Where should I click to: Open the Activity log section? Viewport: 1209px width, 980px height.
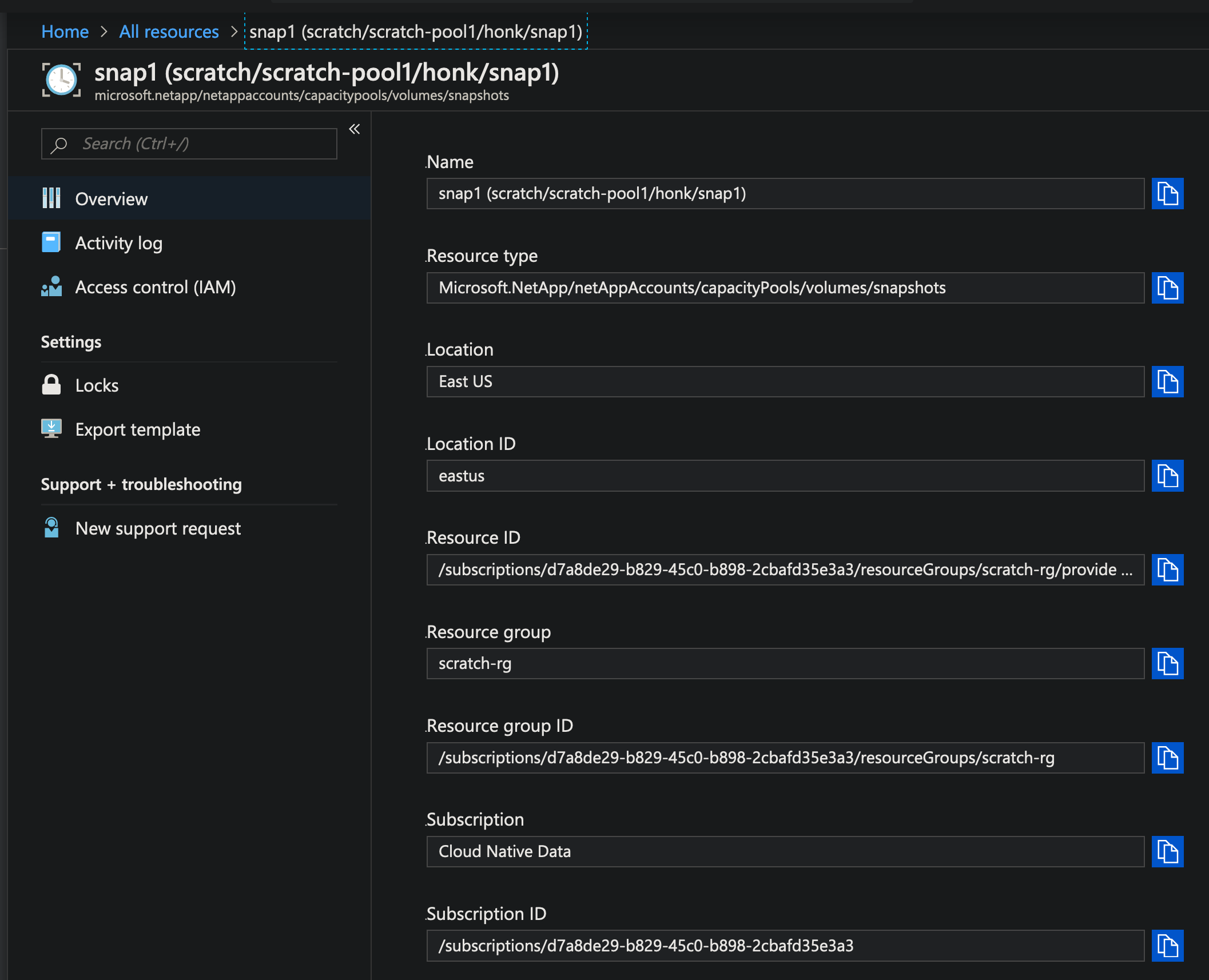click(118, 242)
